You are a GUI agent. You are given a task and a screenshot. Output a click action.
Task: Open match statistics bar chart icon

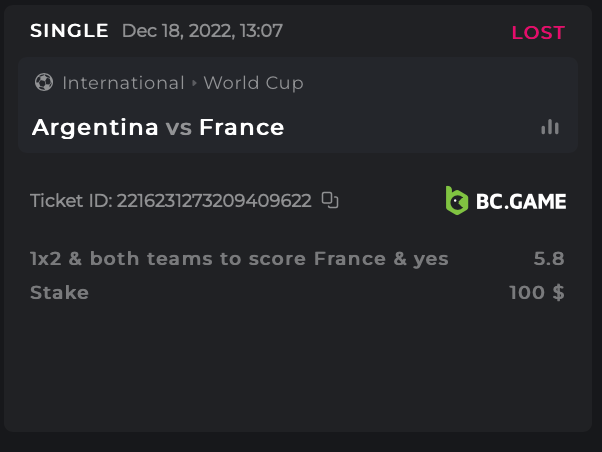550,127
